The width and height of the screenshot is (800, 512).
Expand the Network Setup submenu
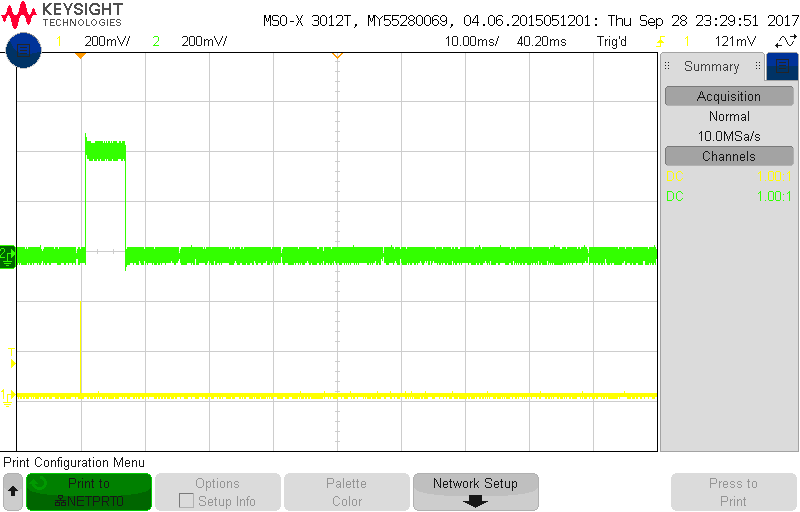pos(476,492)
